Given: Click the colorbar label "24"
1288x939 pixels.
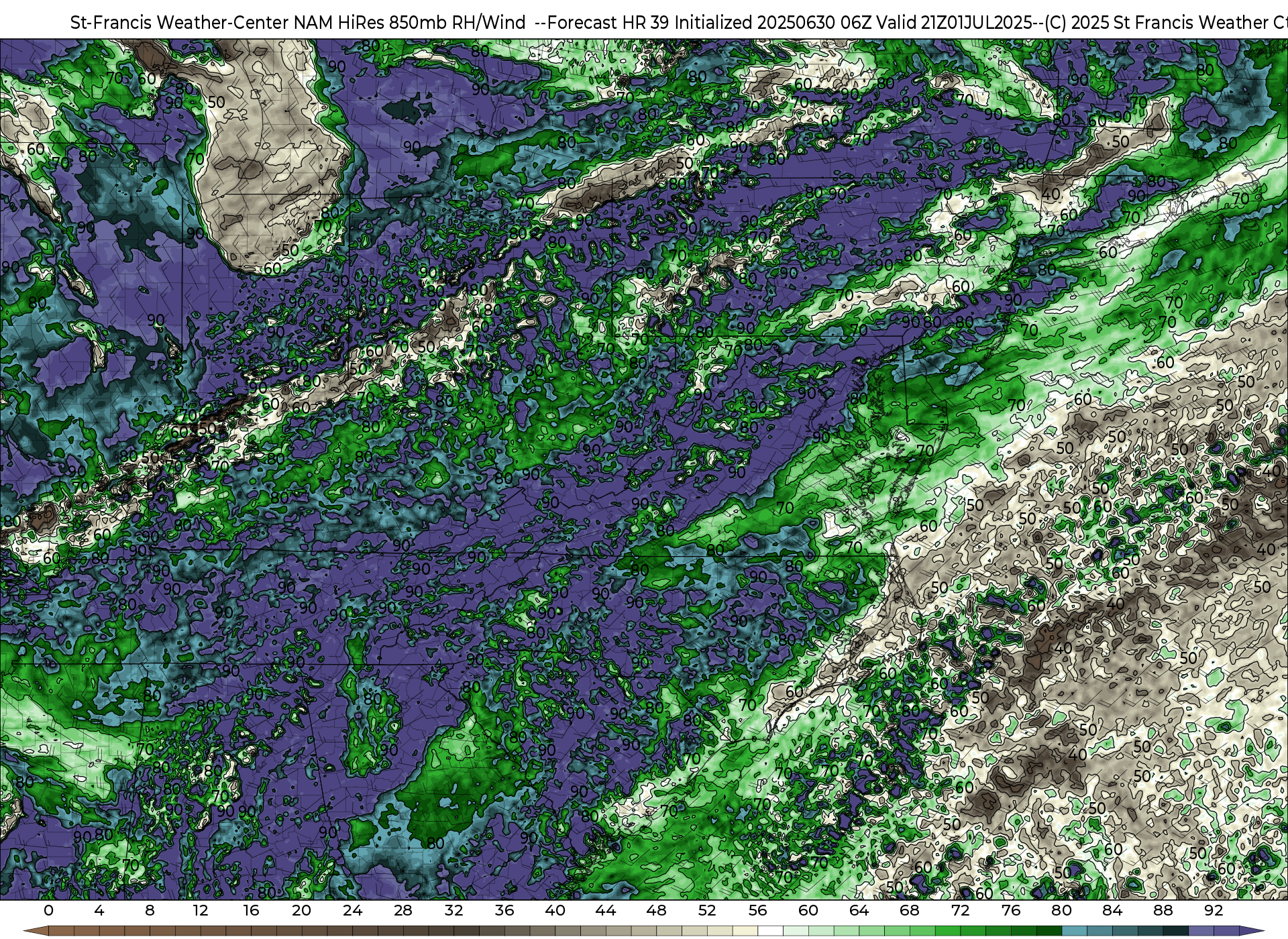Looking at the screenshot, I should click(352, 911).
